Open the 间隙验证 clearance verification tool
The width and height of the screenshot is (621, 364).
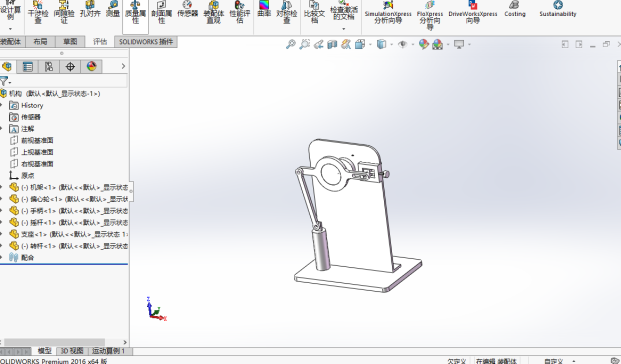click(x=64, y=12)
